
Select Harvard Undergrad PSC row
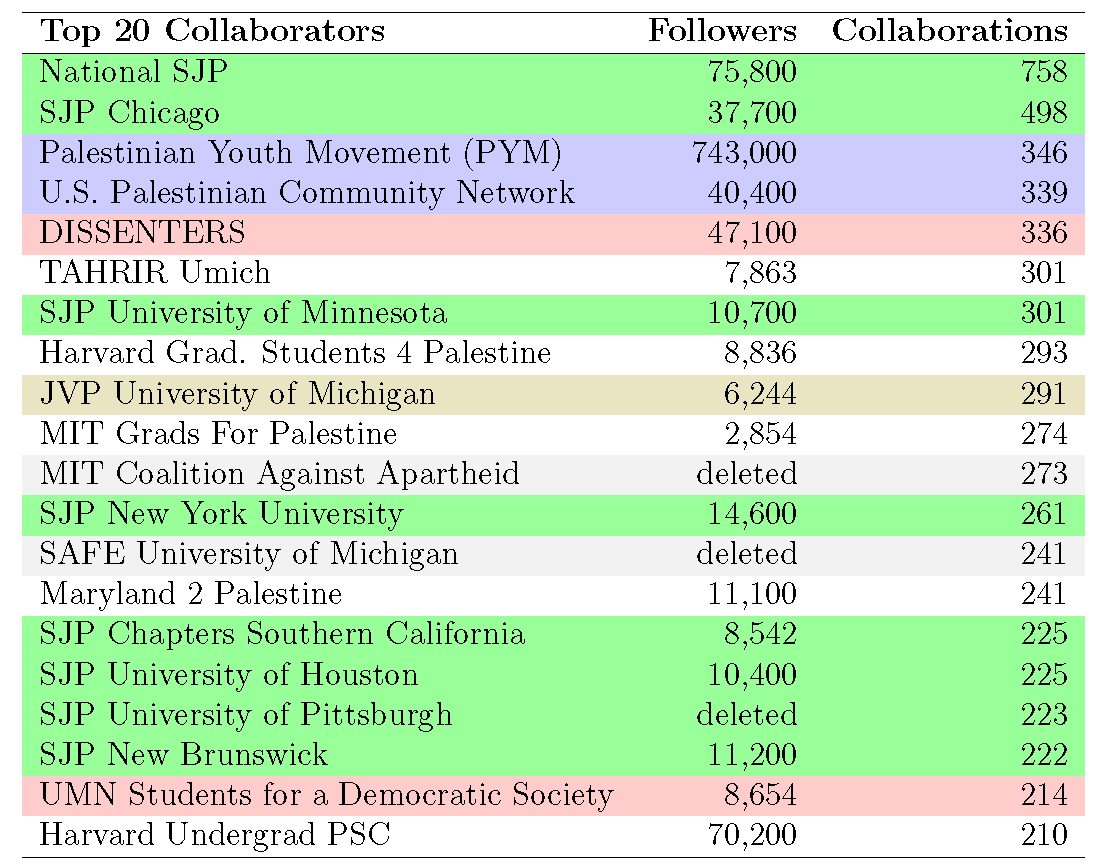(214, 835)
